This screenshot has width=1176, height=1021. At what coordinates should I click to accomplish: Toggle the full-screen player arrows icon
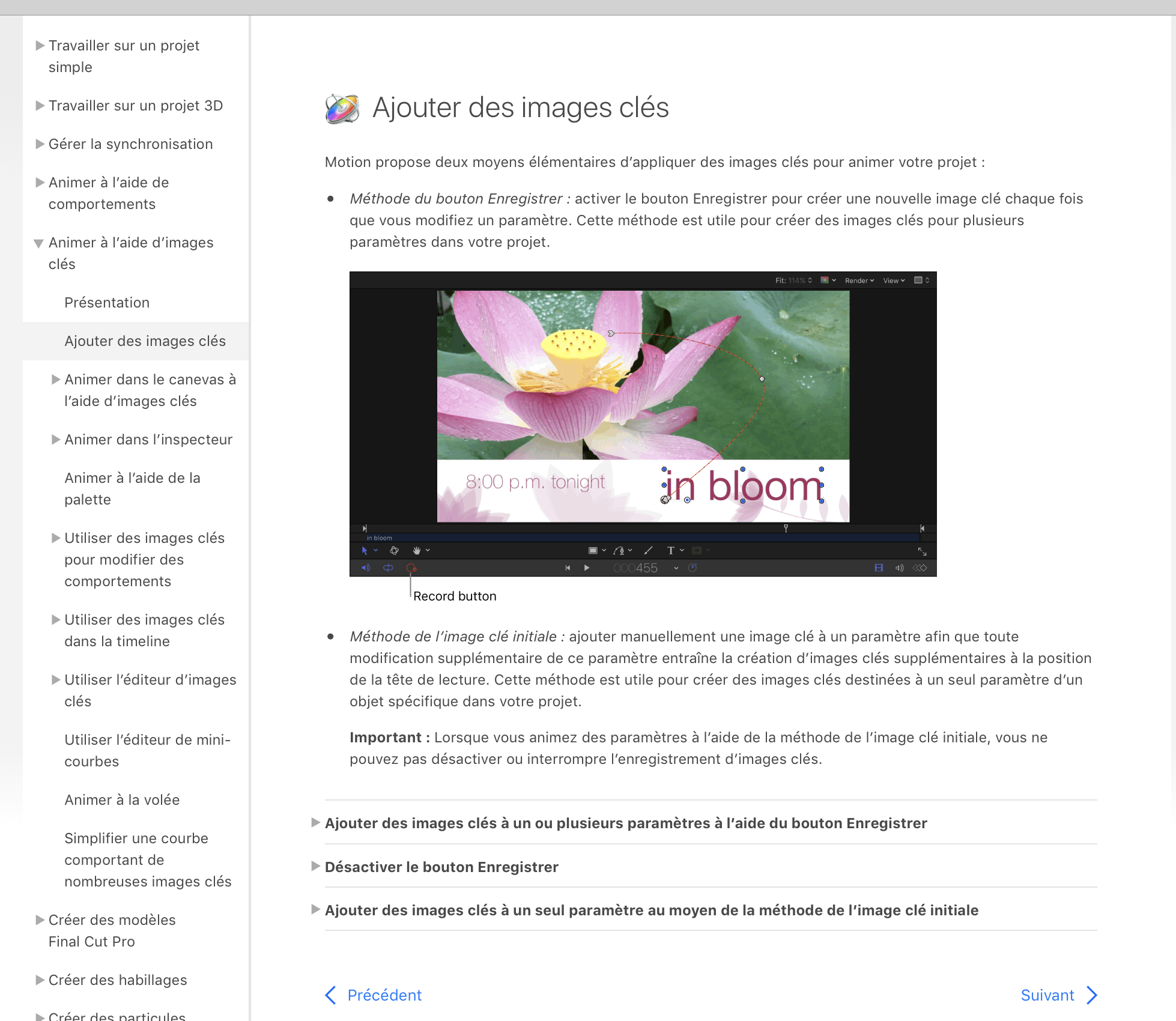(922, 551)
